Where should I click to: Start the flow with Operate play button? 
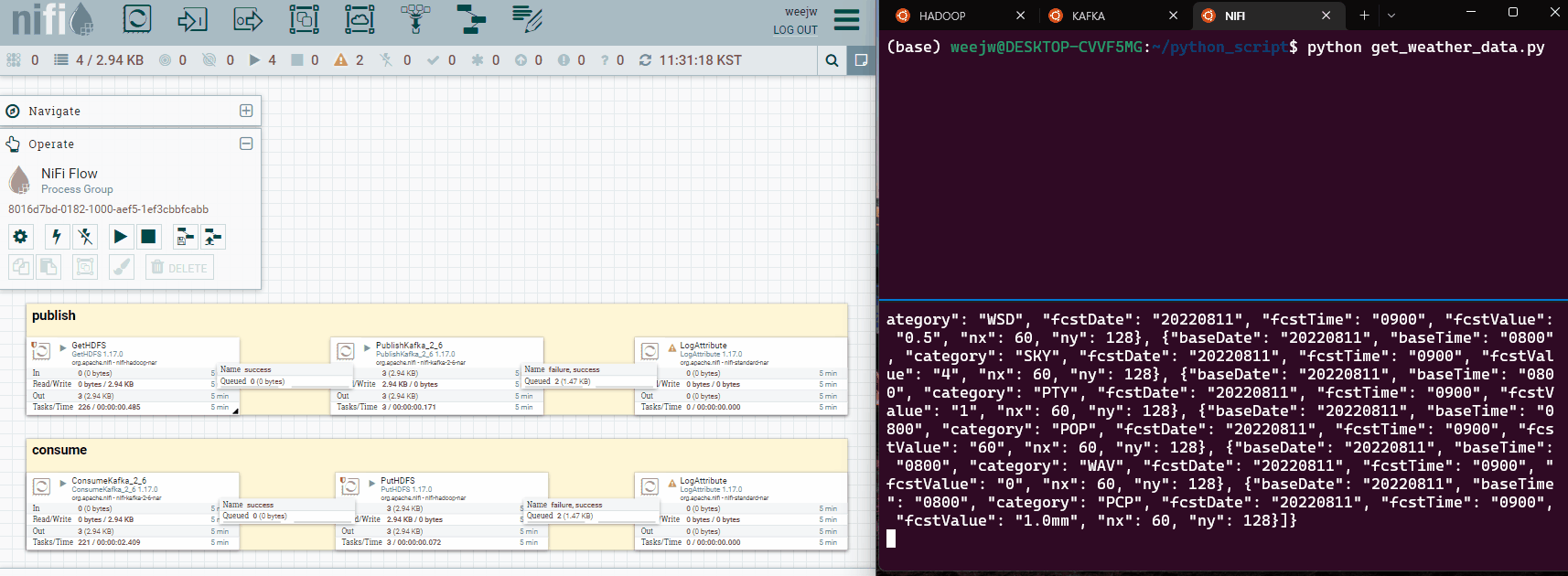(120, 237)
